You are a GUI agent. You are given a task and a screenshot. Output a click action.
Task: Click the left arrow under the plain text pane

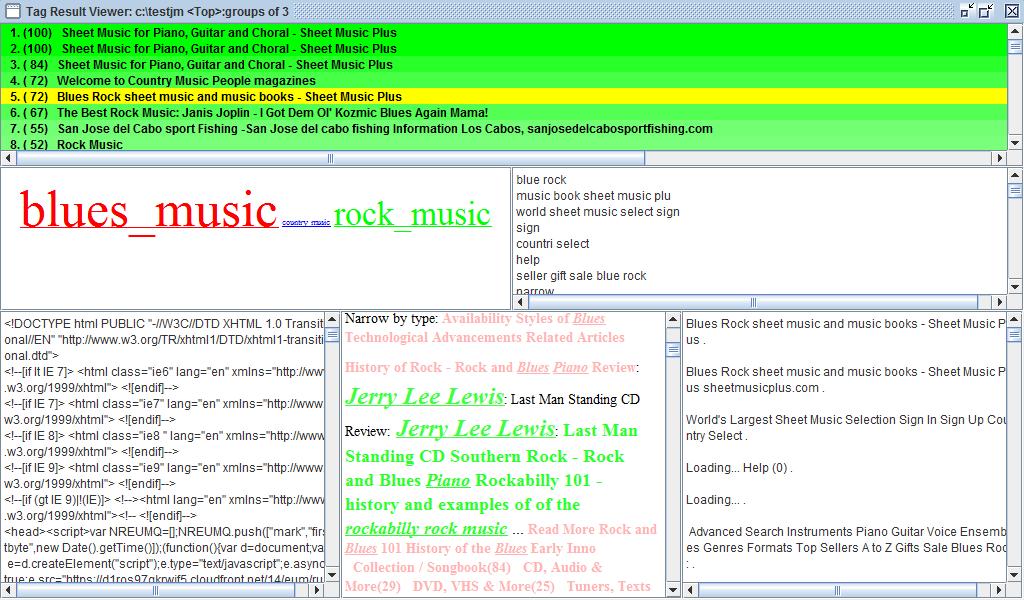click(x=690, y=590)
